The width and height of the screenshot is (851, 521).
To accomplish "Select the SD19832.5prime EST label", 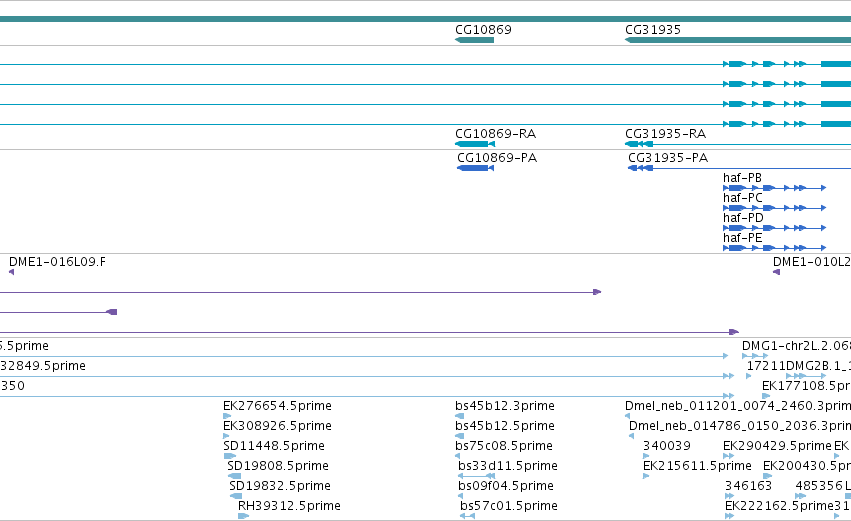I will [280, 486].
